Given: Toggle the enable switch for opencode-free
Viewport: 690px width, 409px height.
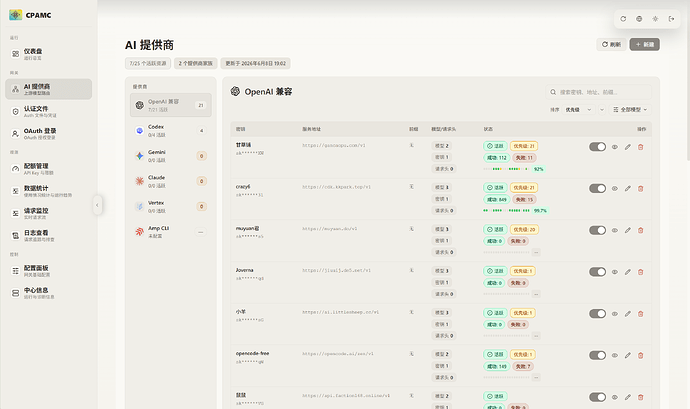Looking at the screenshot, I should coord(598,355).
